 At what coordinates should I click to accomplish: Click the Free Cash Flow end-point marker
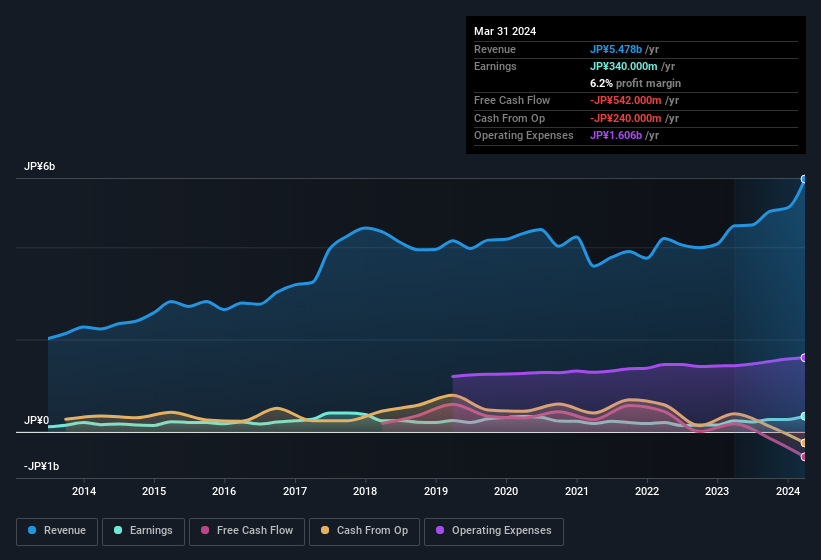point(803,457)
